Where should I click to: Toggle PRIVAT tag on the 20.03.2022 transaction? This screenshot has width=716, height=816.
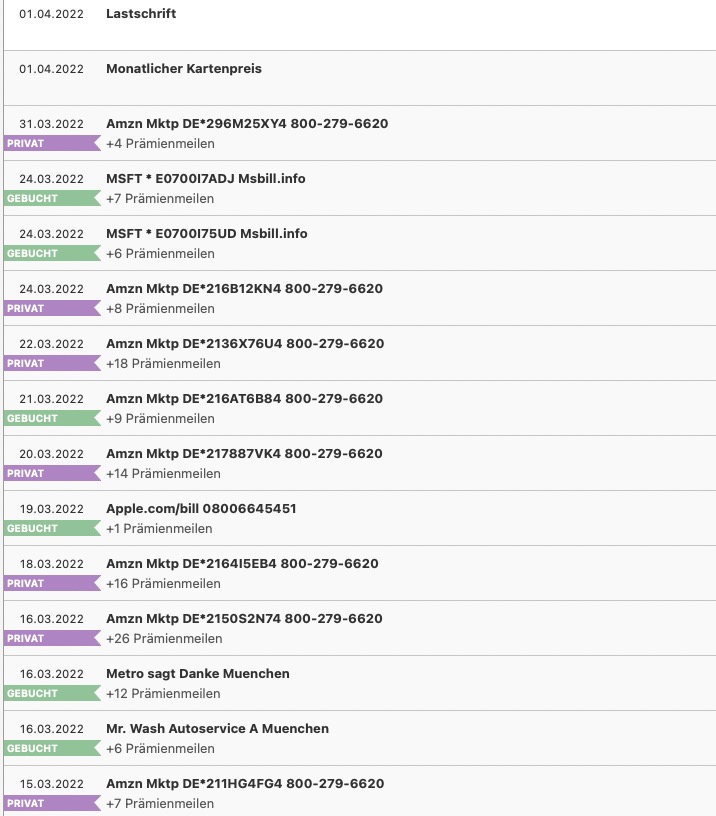(x=52, y=473)
